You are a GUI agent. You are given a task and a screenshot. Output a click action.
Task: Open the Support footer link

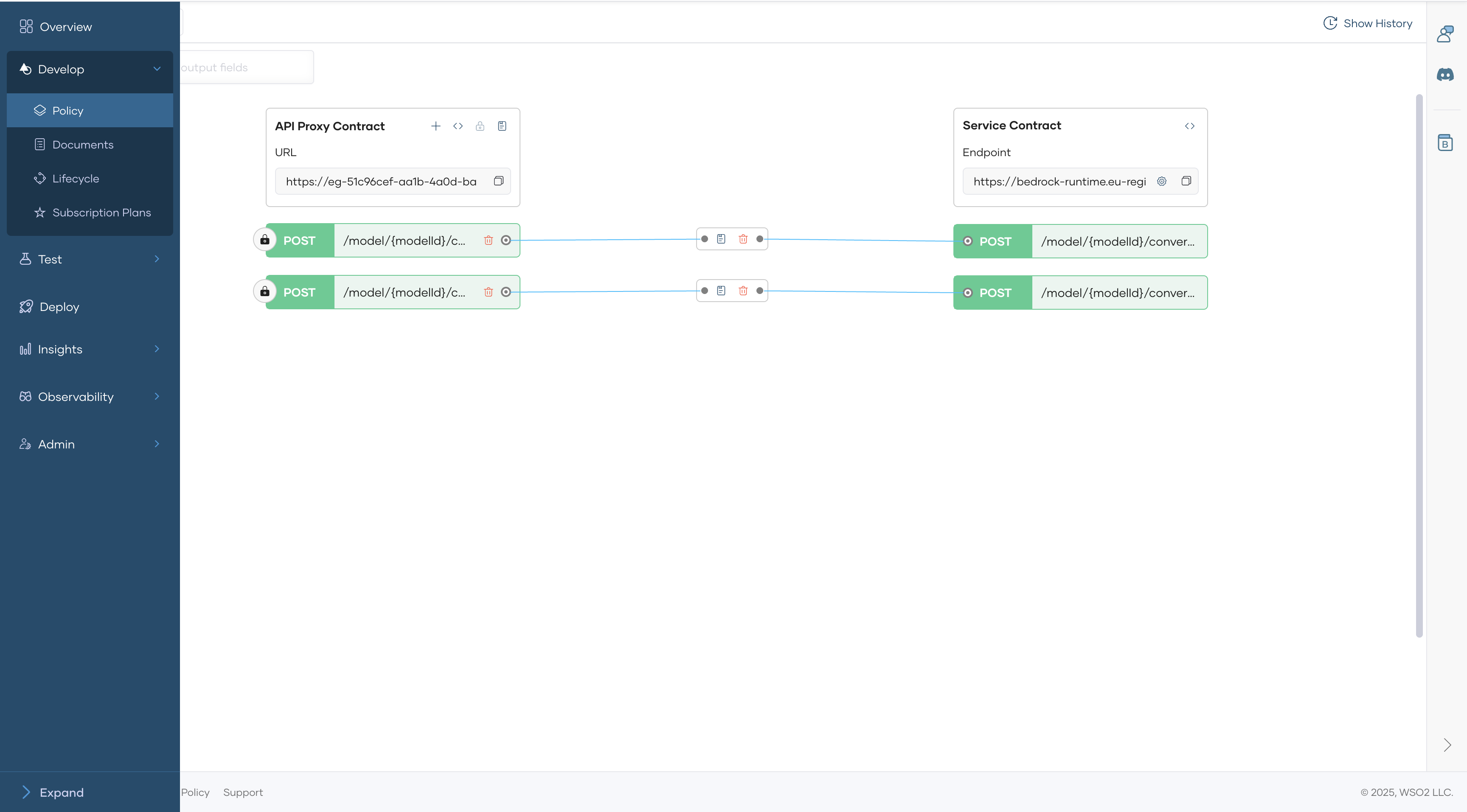[x=243, y=792]
